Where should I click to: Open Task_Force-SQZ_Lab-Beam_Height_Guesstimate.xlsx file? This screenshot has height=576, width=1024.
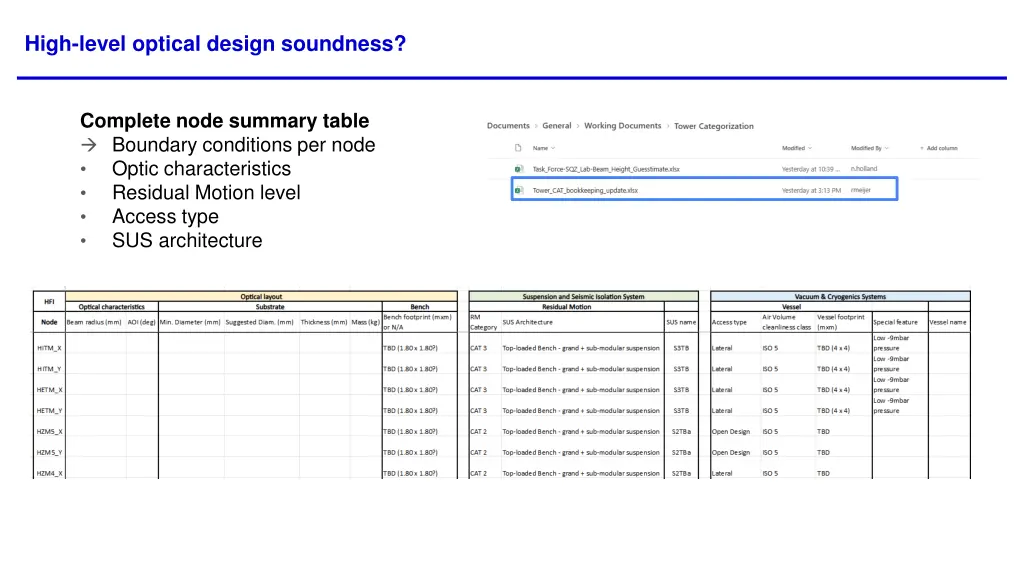[x=606, y=169]
